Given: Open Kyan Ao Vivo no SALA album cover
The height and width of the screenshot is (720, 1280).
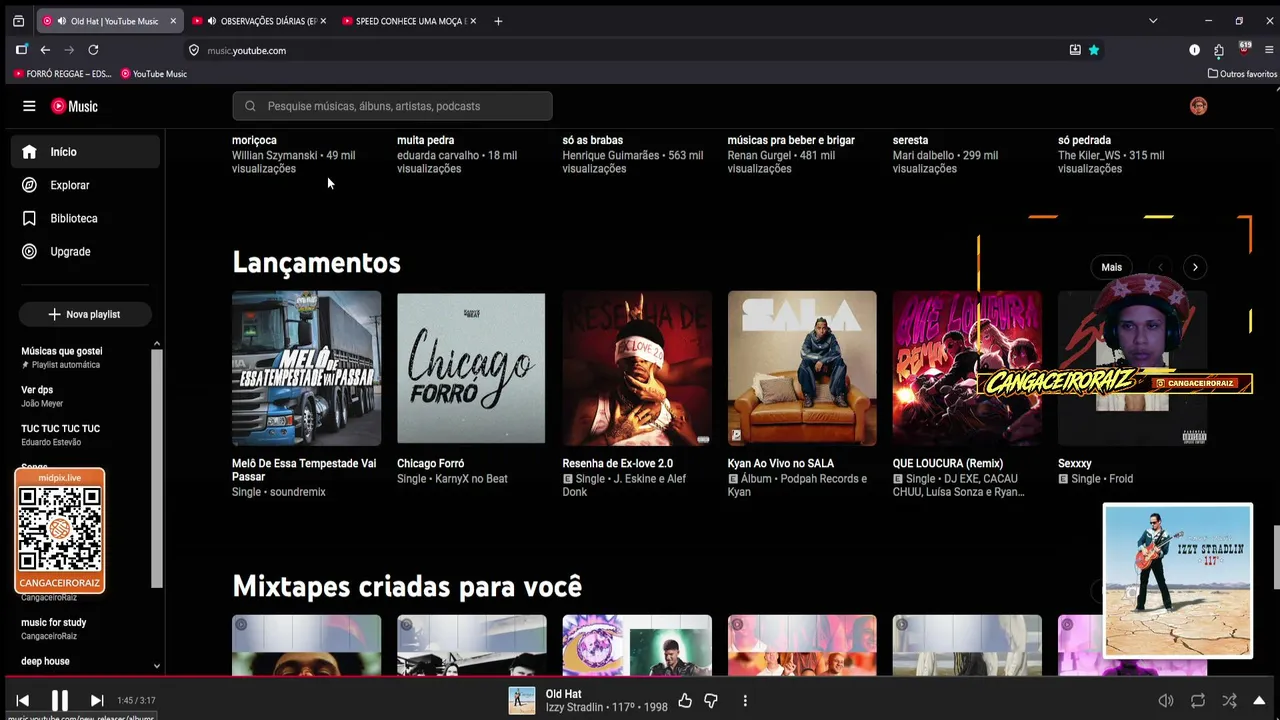Looking at the screenshot, I should [802, 368].
